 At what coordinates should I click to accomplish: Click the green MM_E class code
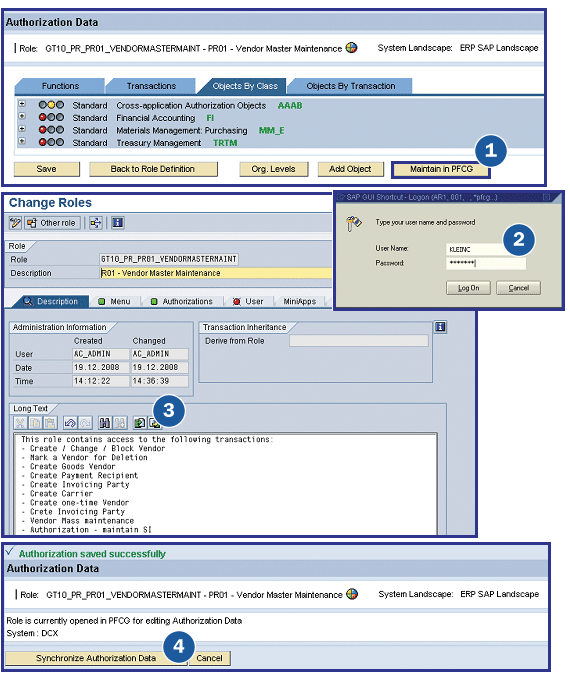click(271, 131)
